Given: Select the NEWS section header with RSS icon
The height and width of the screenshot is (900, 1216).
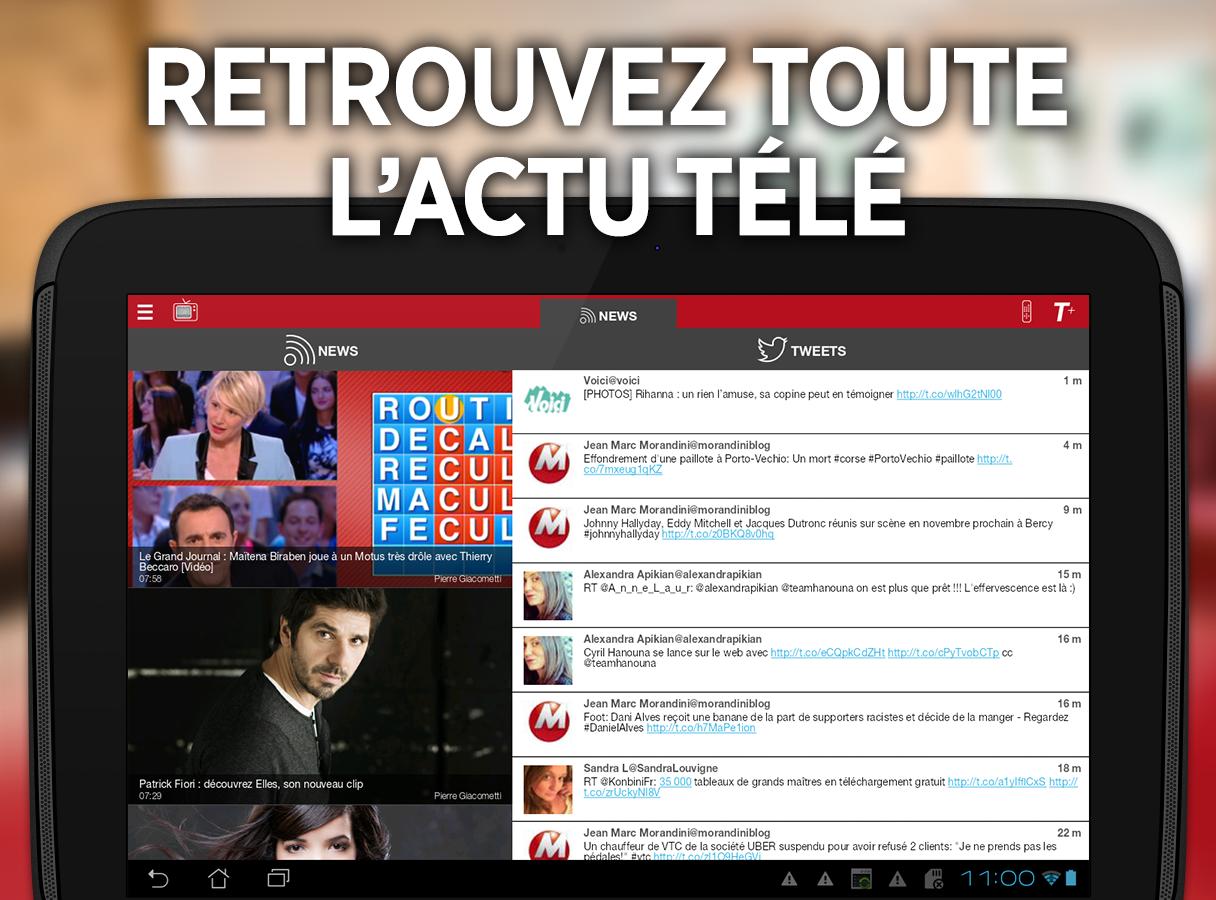Looking at the screenshot, I should [x=321, y=350].
